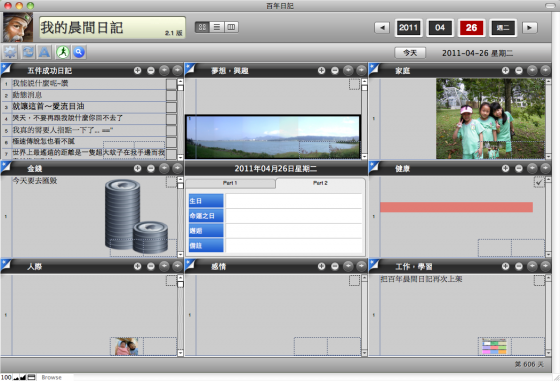The image size is (560, 381).
Task: Toggle the checkbox on success diary row 5
Action: click(171, 130)
